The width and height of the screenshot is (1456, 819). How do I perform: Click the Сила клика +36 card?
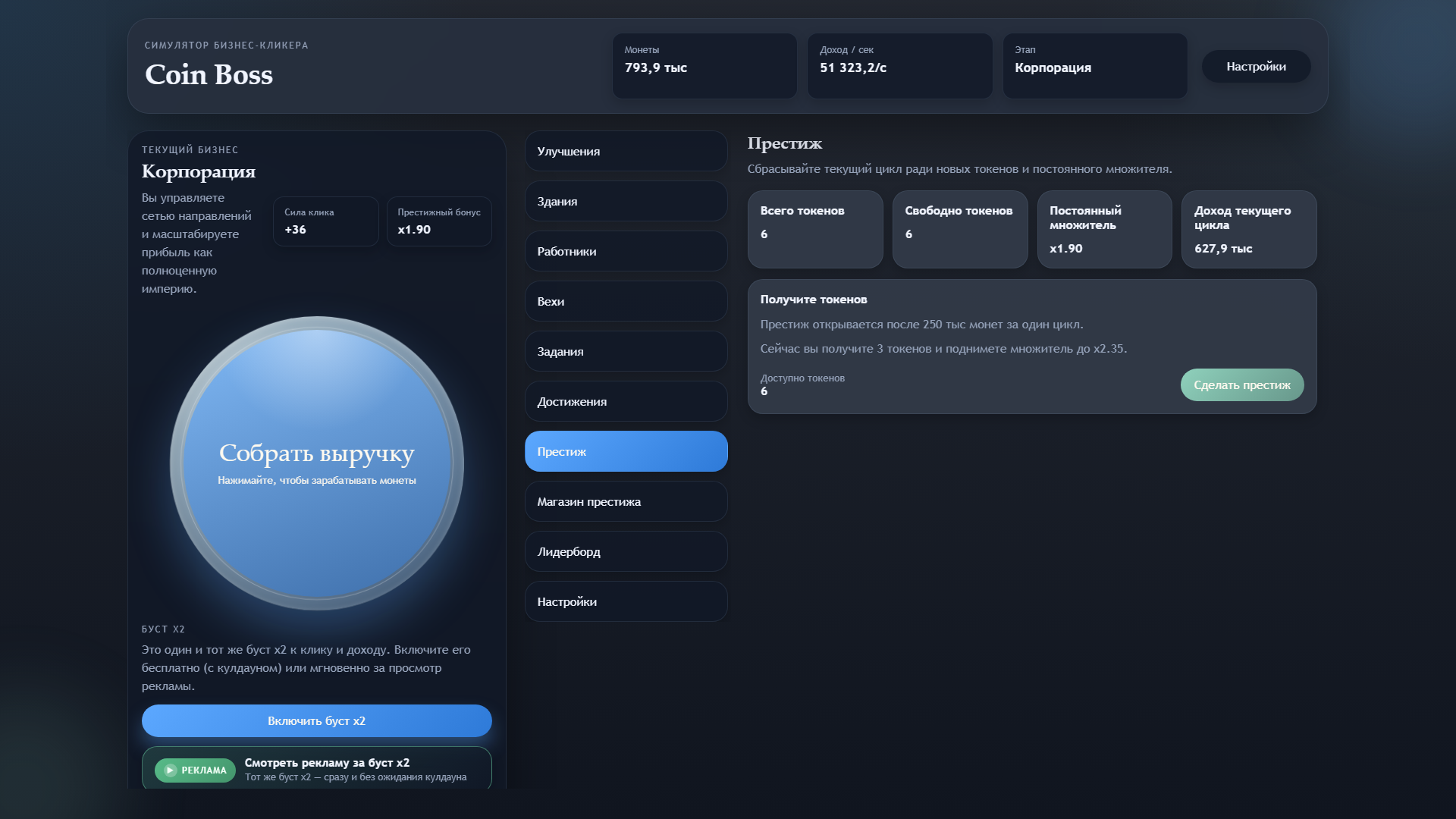coord(325,221)
